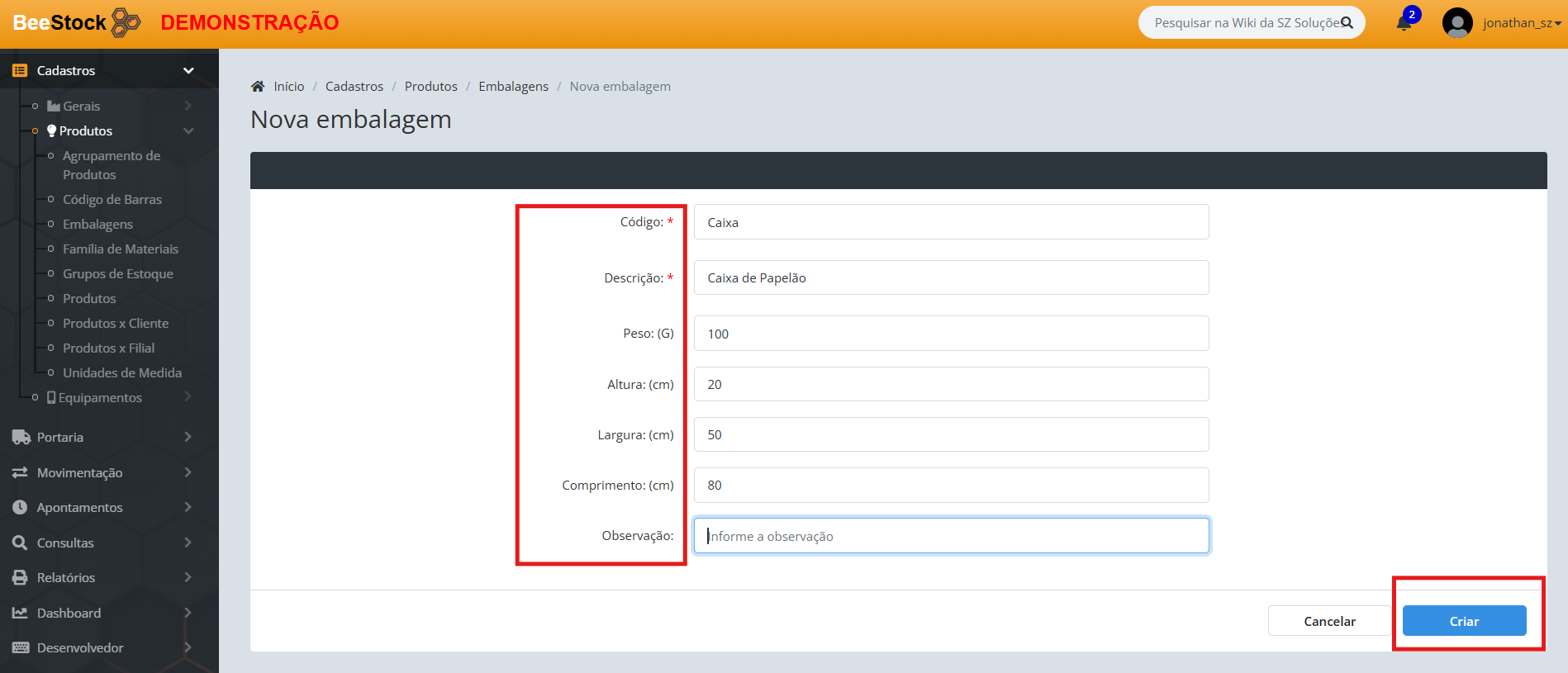Viewport: 1568px width, 673px height.
Task: Click the search magnifier icon in Wiki search
Action: tap(1347, 23)
